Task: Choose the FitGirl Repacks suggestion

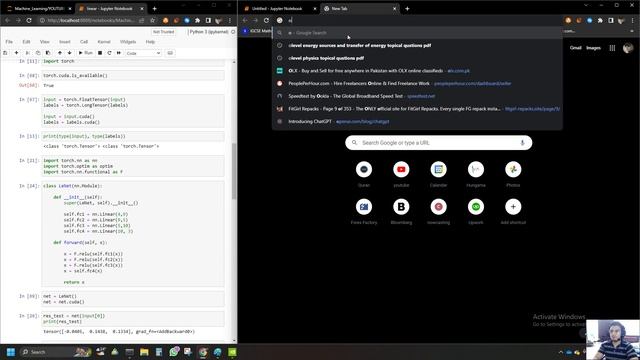Action: pyautogui.click(x=417, y=109)
